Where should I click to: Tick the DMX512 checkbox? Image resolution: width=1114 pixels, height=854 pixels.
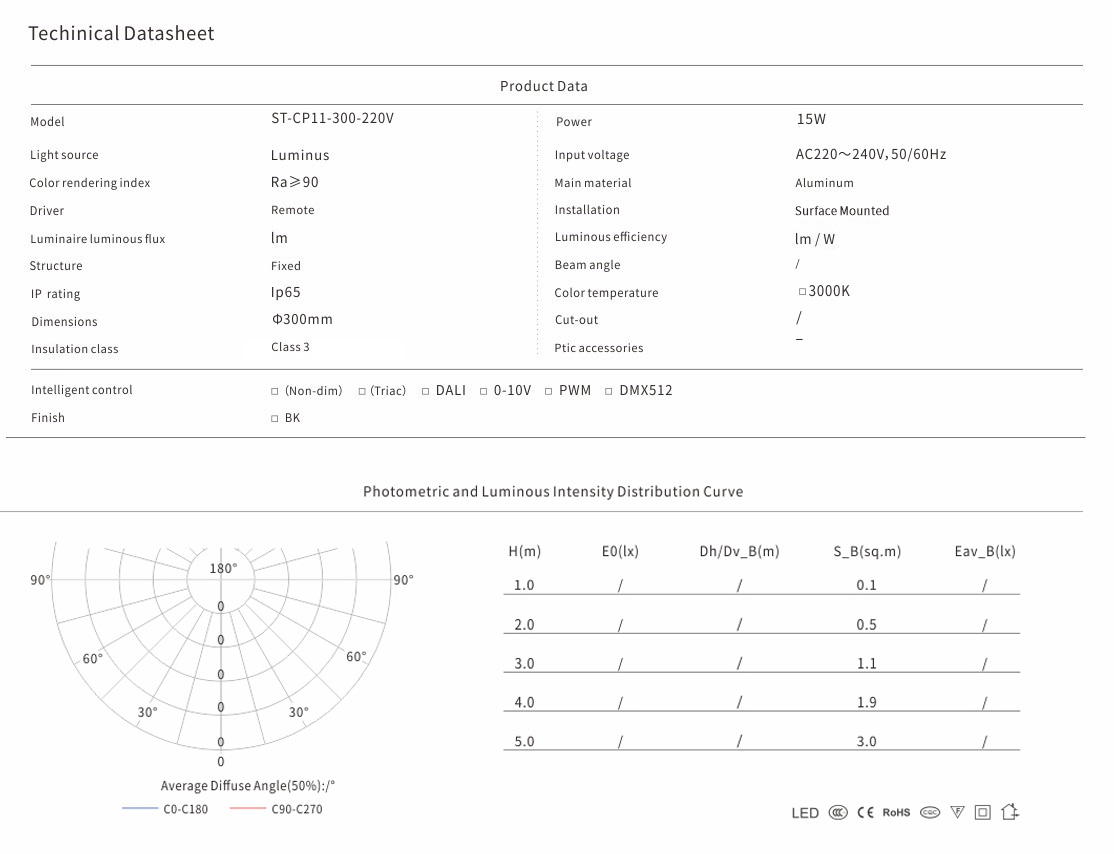(609, 392)
